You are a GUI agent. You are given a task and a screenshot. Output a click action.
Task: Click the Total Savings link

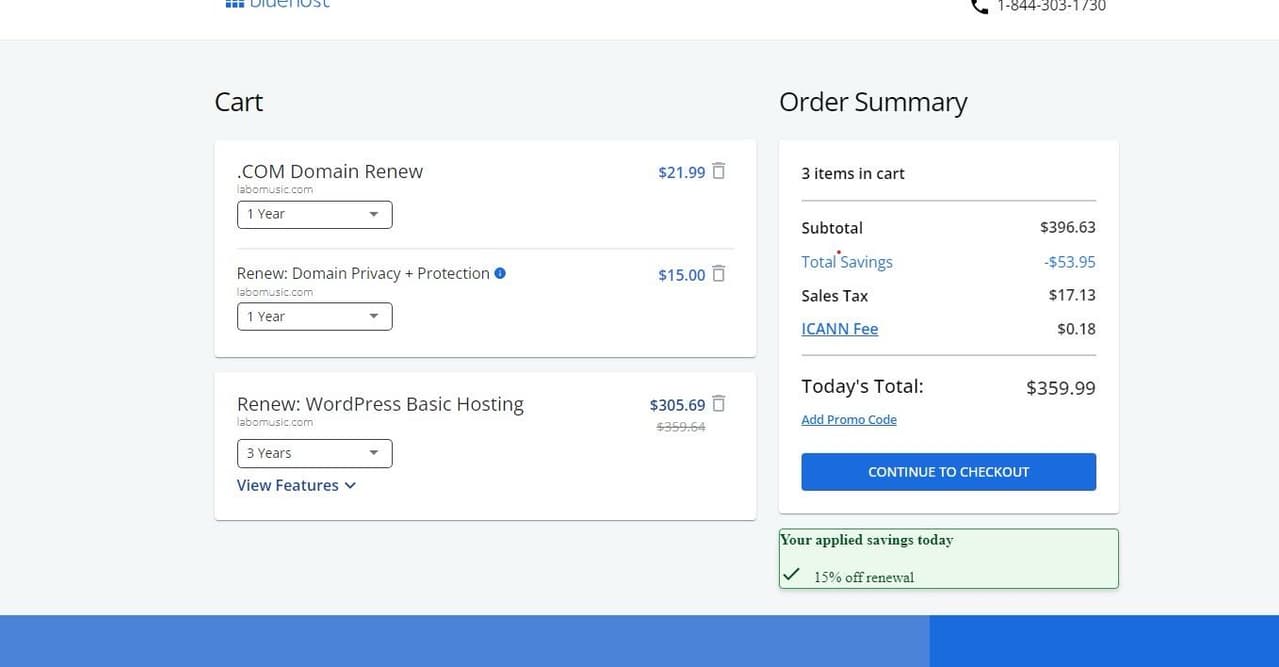(x=846, y=261)
